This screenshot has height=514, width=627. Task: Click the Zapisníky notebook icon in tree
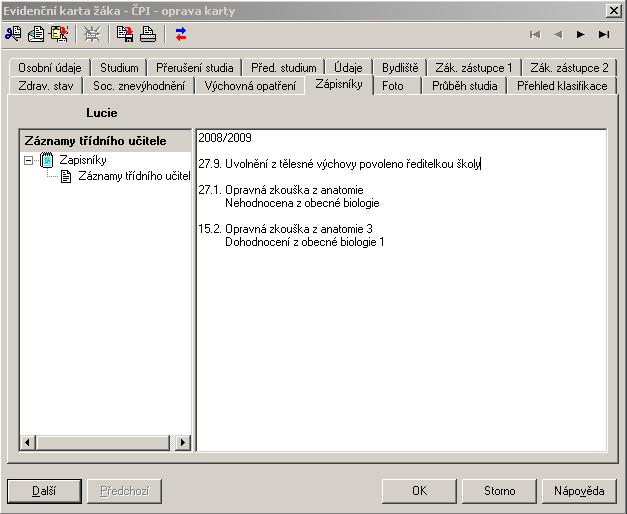[47, 160]
